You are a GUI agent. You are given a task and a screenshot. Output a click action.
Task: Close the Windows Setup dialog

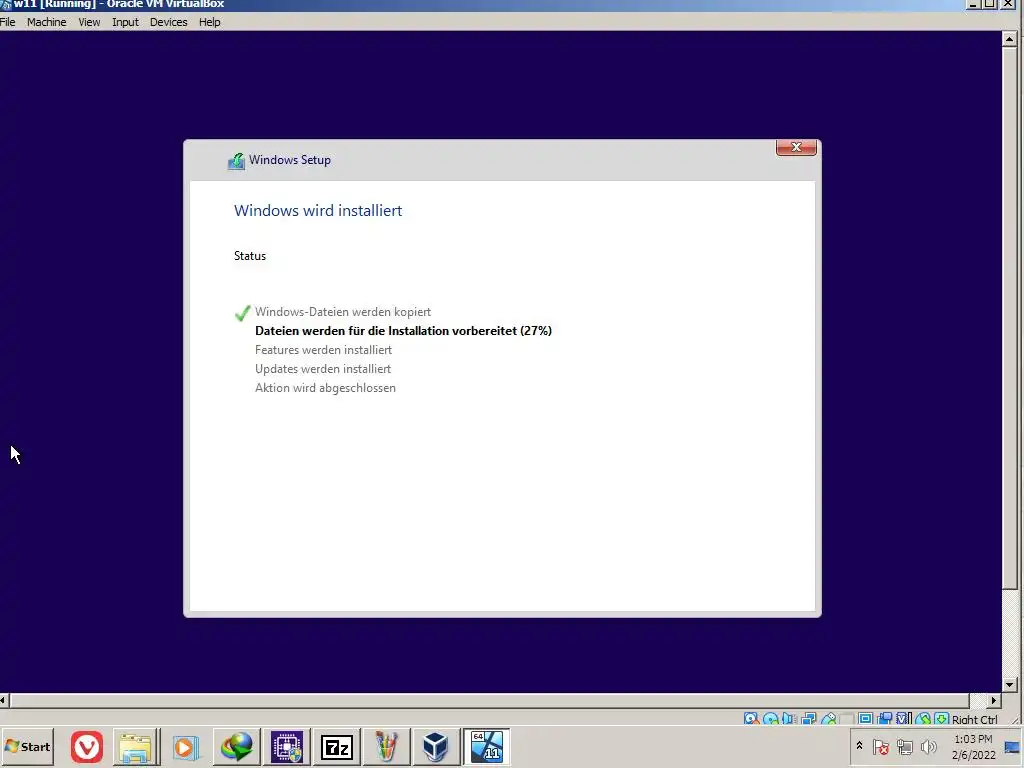tap(796, 147)
